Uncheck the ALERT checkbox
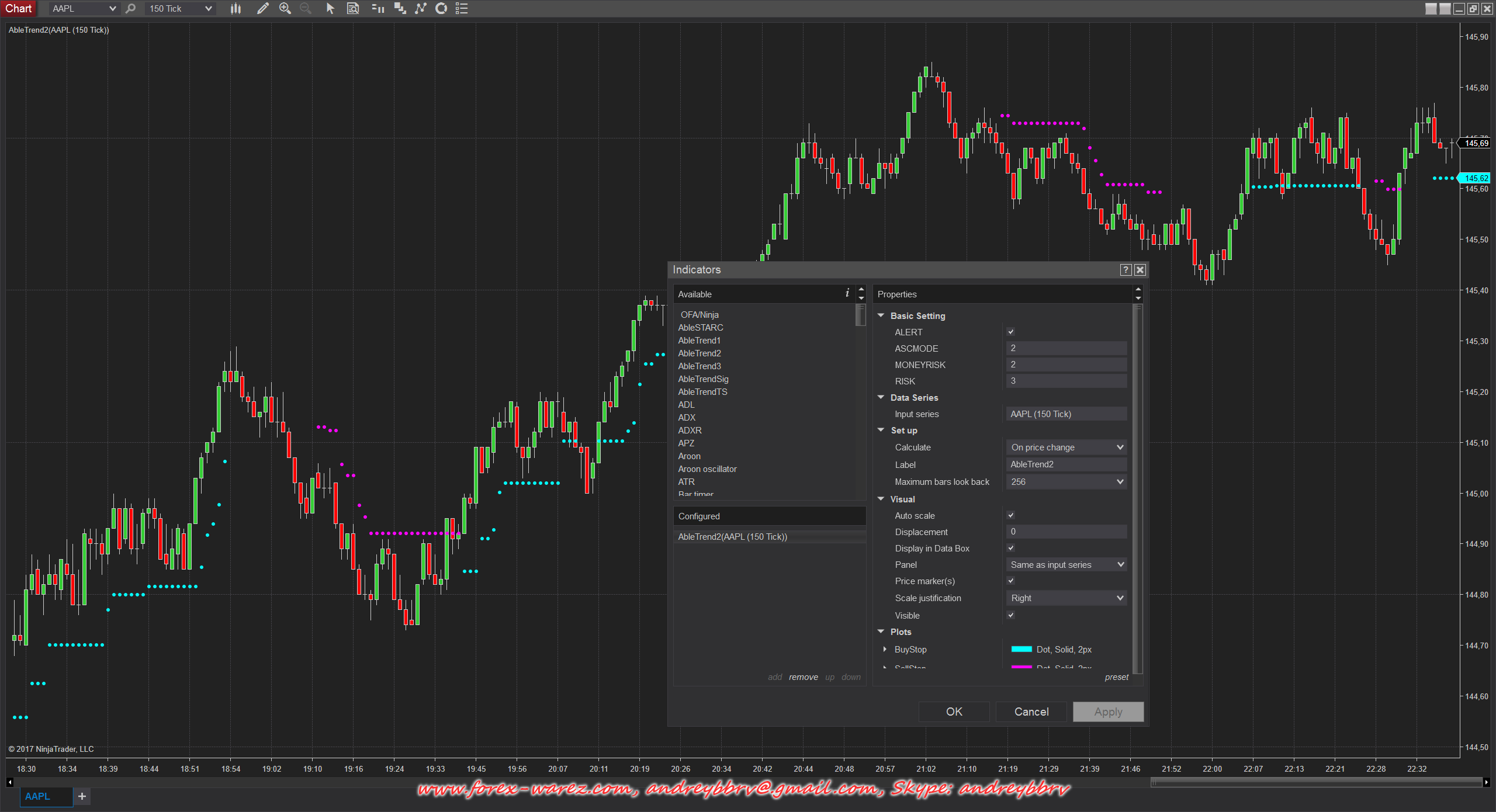Screen dimensions: 1496x812 click(x=1011, y=332)
